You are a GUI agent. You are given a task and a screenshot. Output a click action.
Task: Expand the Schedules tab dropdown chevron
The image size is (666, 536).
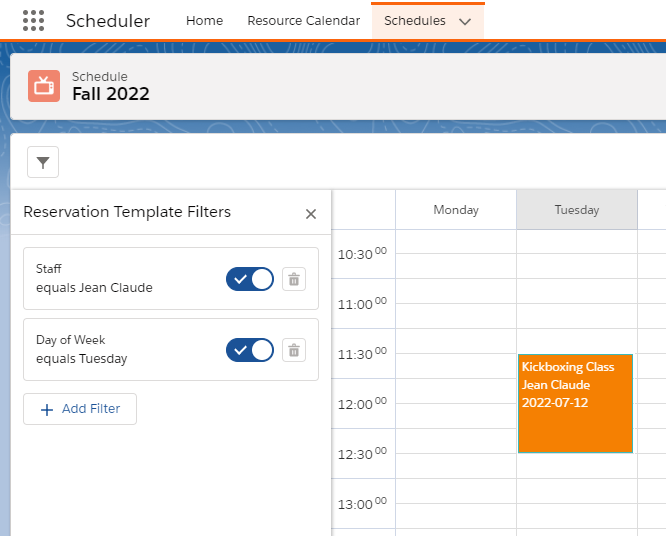click(x=464, y=21)
